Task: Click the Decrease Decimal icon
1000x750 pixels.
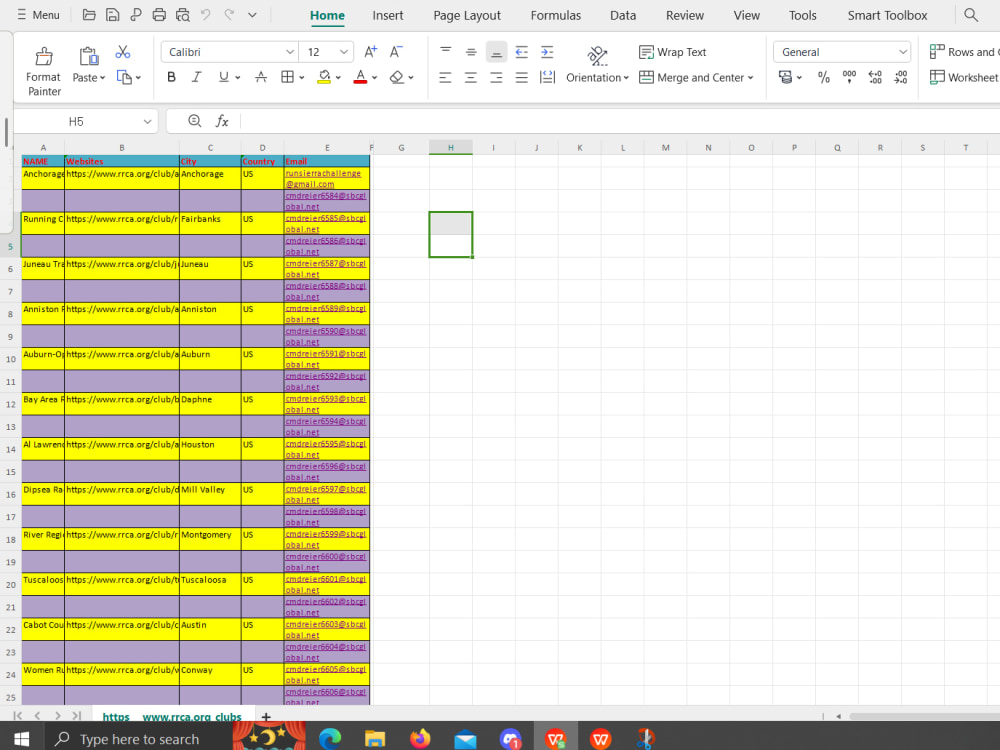Action: [x=901, y=77]
